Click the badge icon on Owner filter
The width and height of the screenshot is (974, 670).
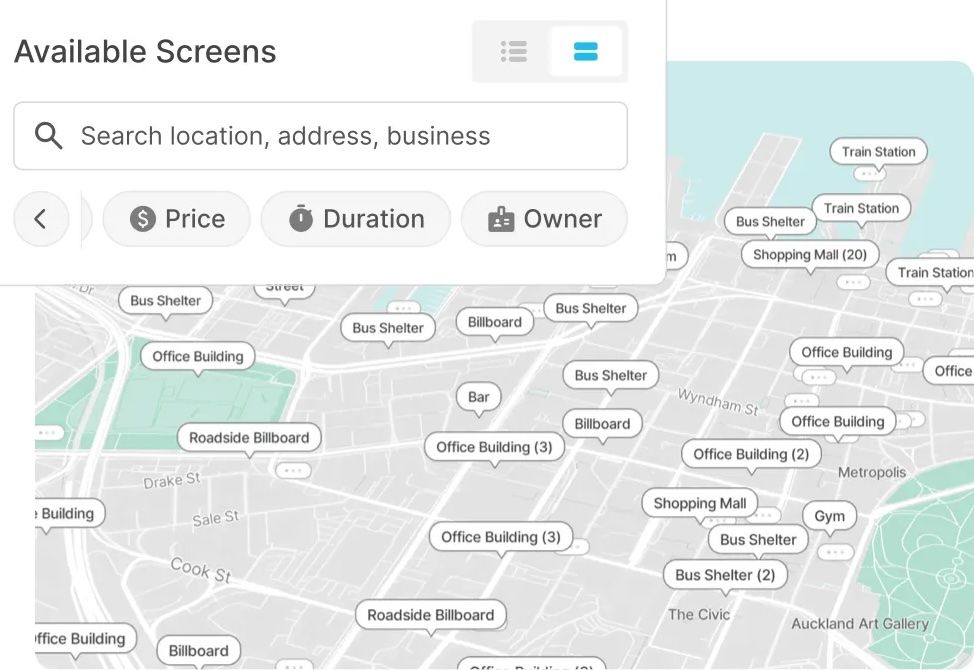click(501, 218)
